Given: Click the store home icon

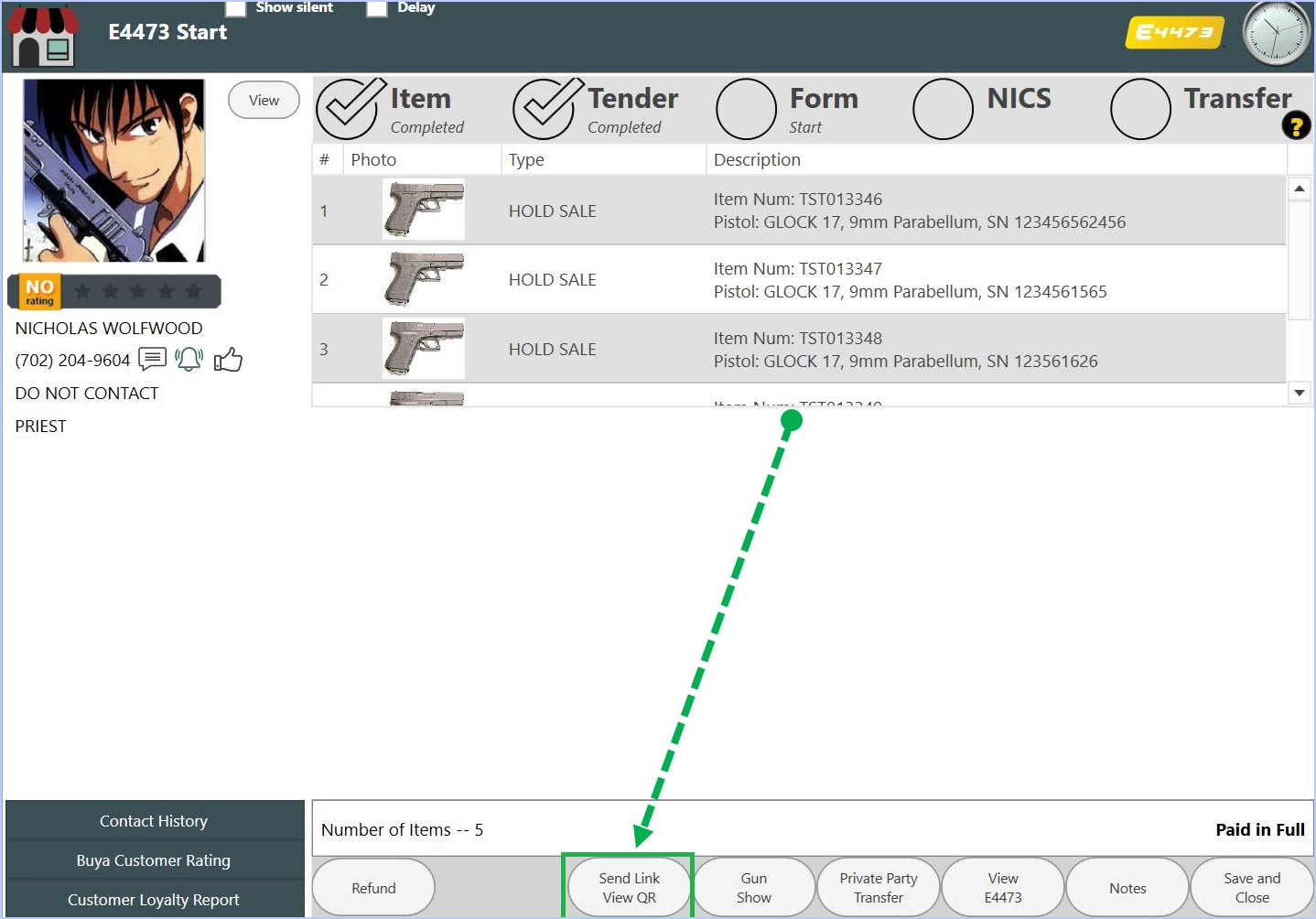Looking at the screenshot, I should pos(43,37).
